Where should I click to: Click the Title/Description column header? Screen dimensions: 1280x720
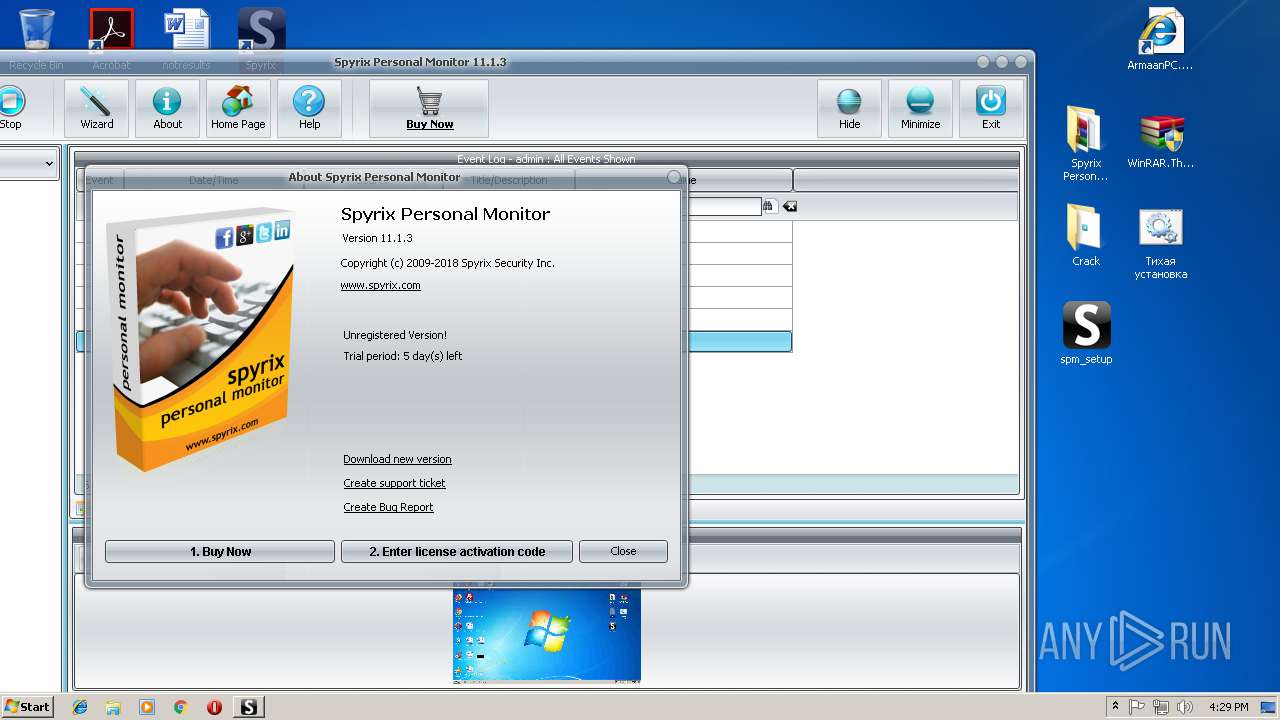(508, 180)
